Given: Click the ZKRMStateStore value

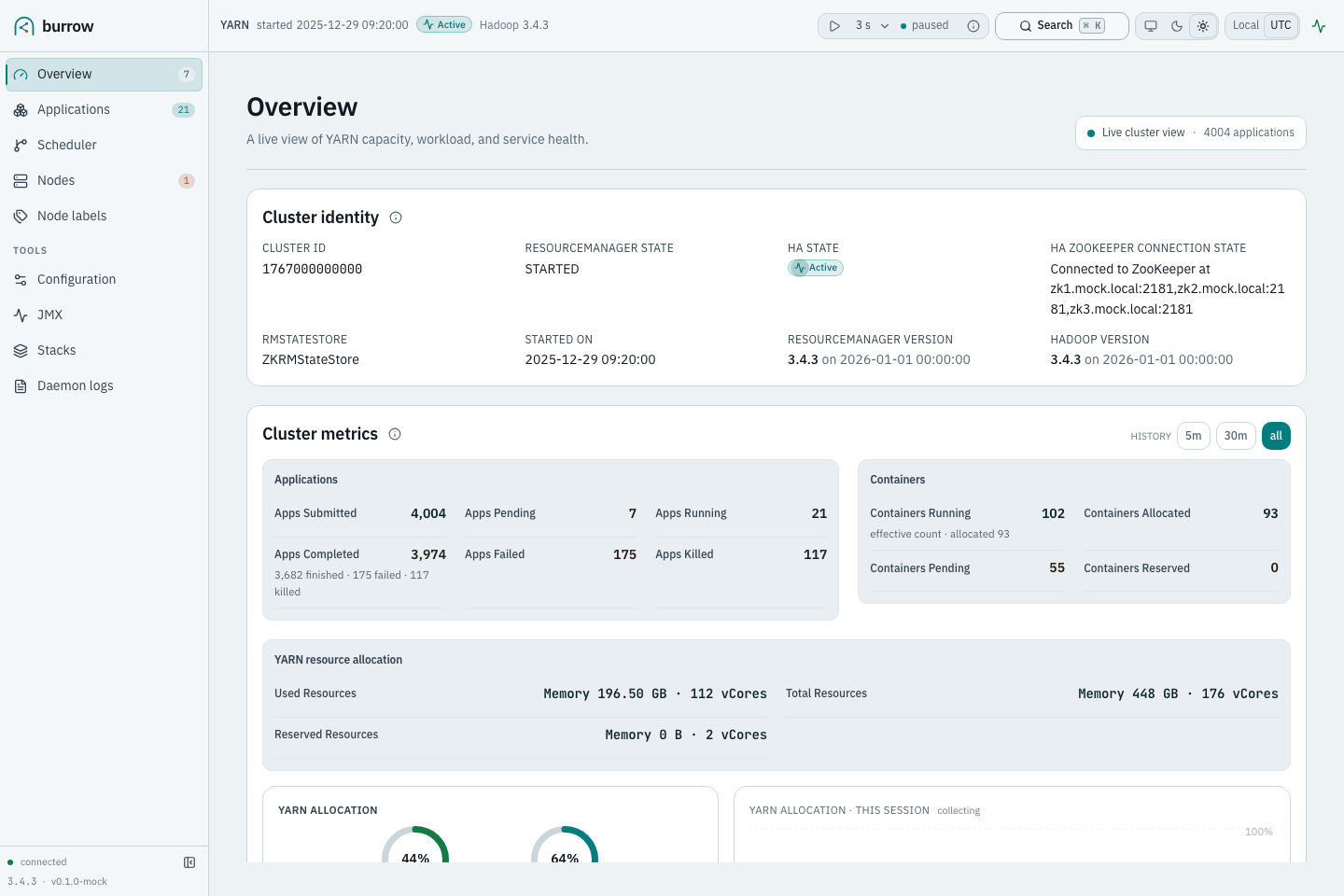Looking at the screenshot, I should pyautogui.click(x=311, y=359).
